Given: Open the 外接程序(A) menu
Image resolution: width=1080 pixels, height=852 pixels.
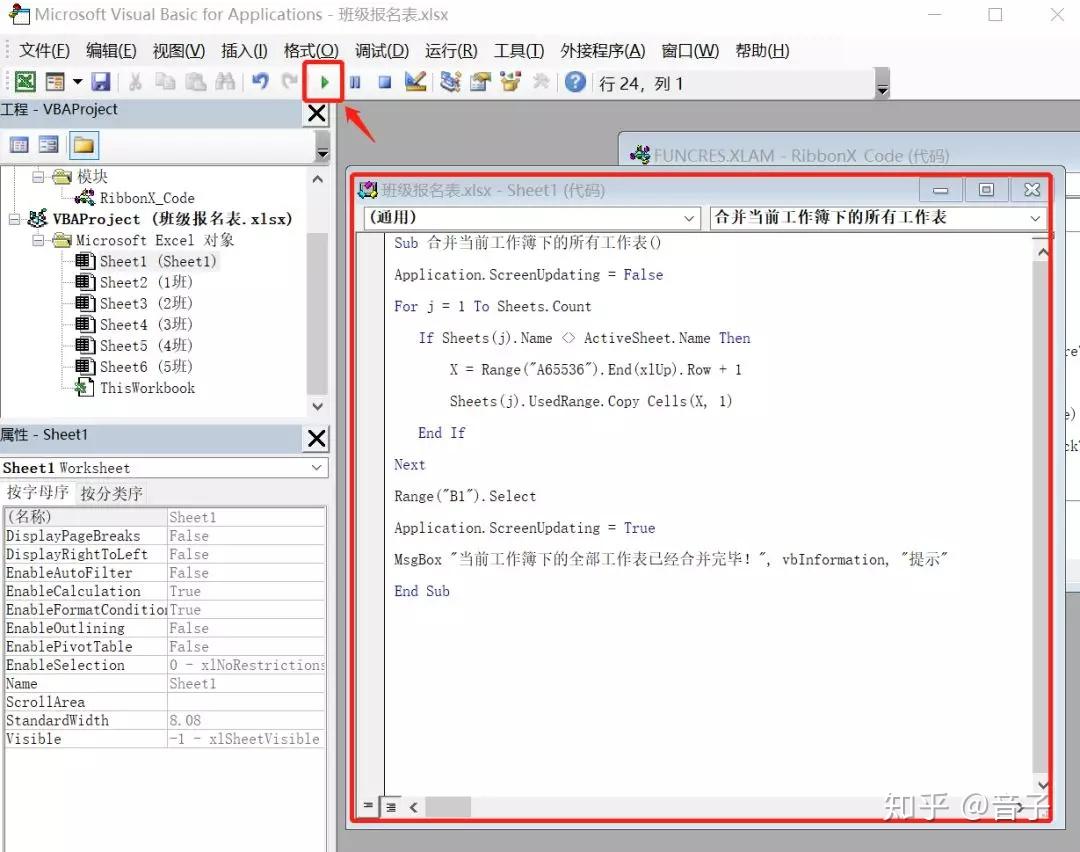Looking at the screenshot, I should (603, 50).
